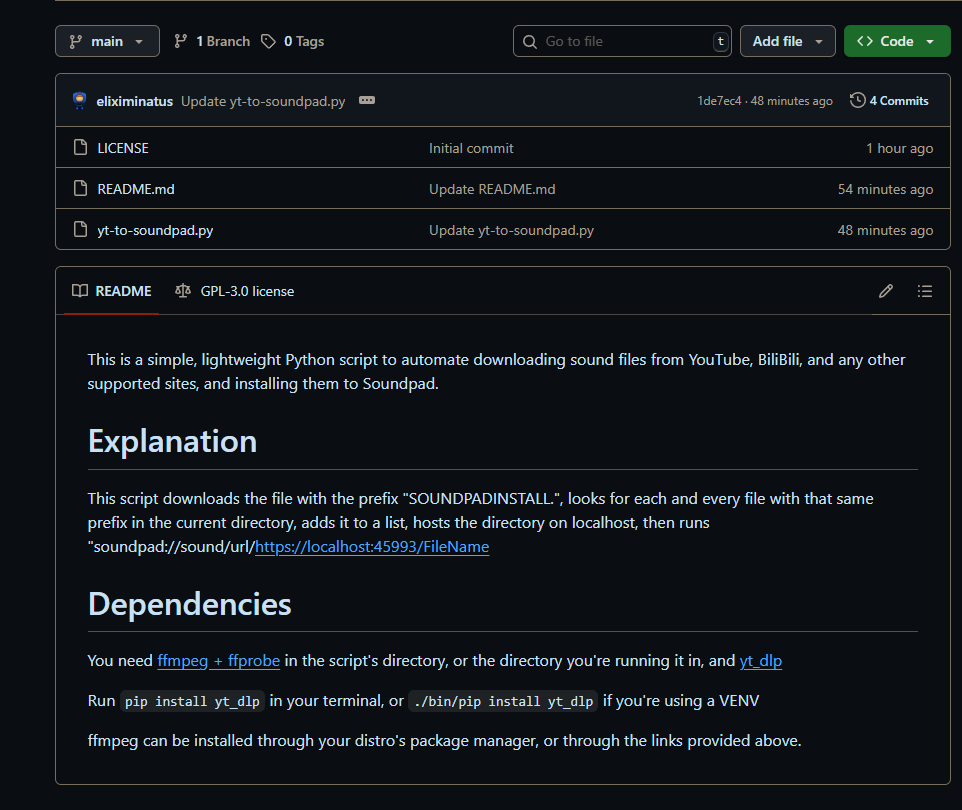This screenshot has height=810, width=962.
Task: Click the eliximinatus avatar image
Action: tap(79, 100)
